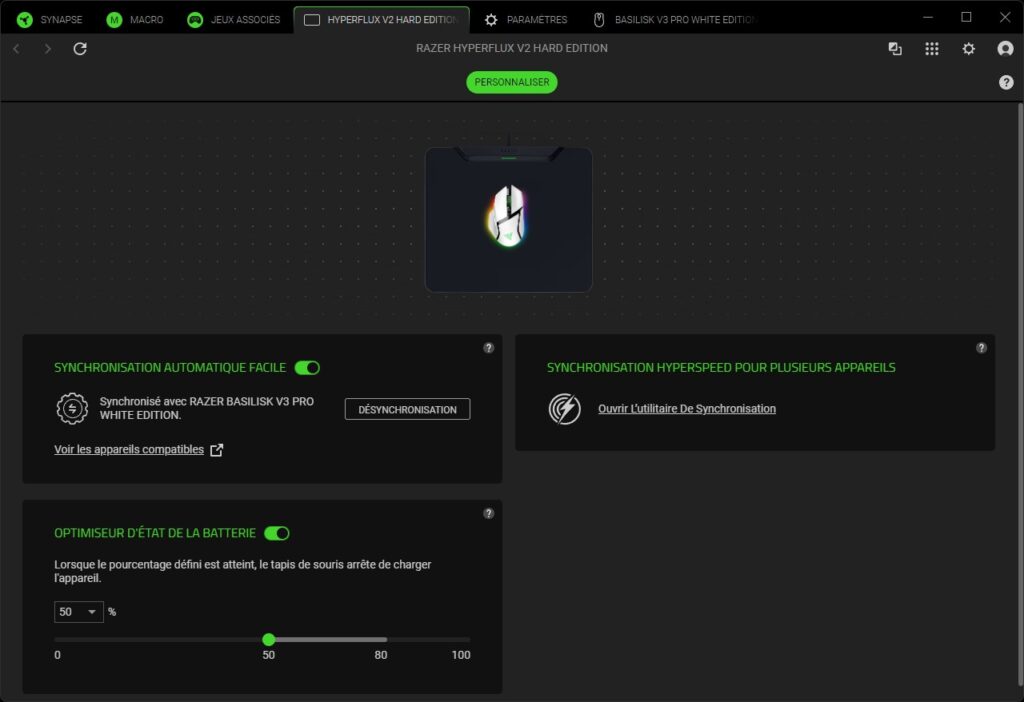Click the mouse mat device image
Image resolution: width=1024 pixels, height=702 pixels.
point(509,219)
